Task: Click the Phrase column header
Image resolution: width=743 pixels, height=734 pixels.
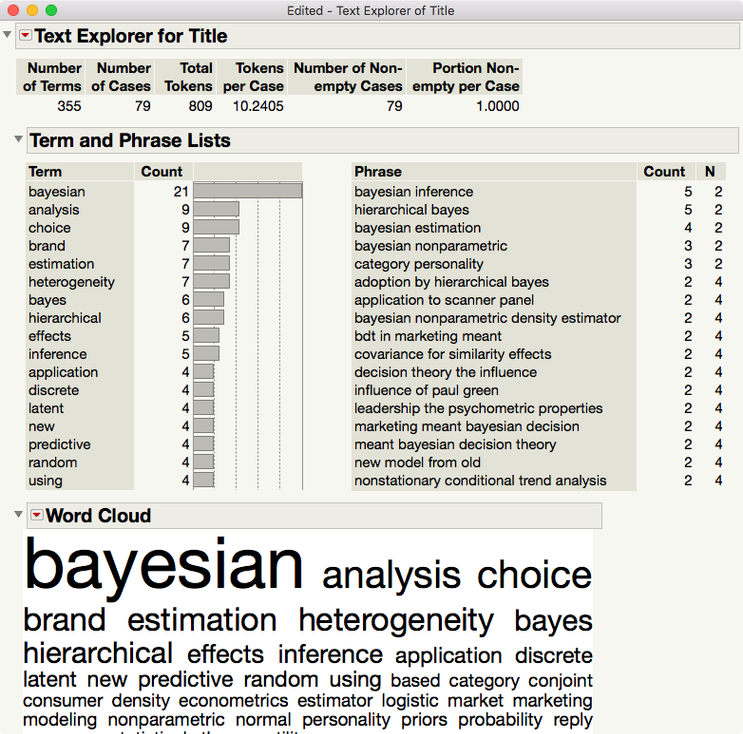Action: pos(377,172)
